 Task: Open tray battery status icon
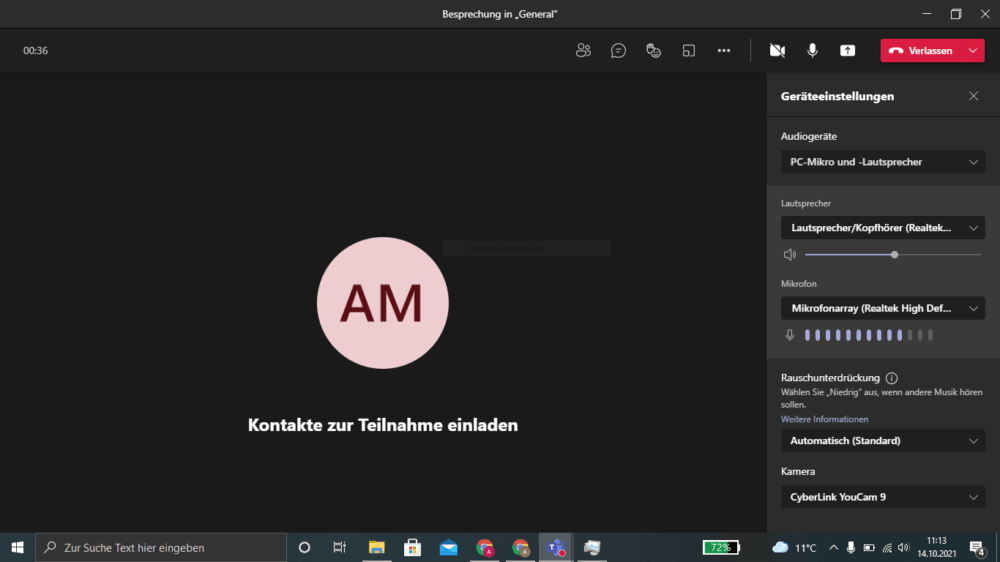click(869, 547)
